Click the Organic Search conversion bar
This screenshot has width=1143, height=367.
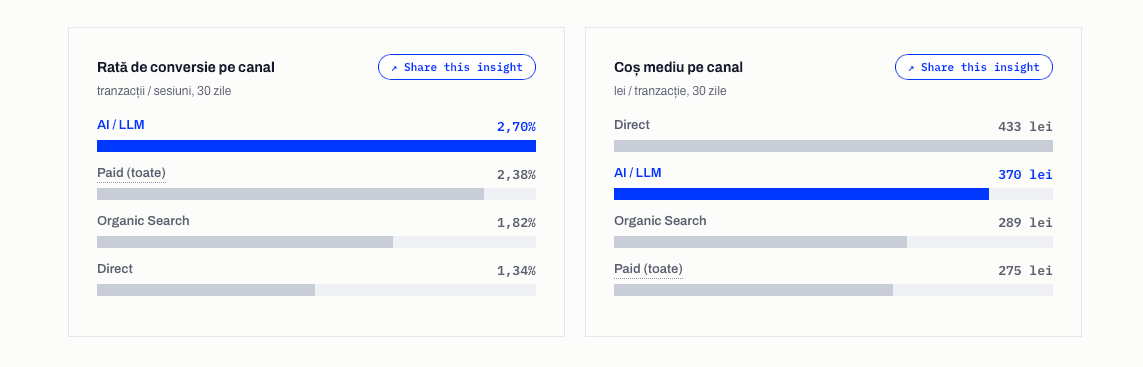pos(316,242)
